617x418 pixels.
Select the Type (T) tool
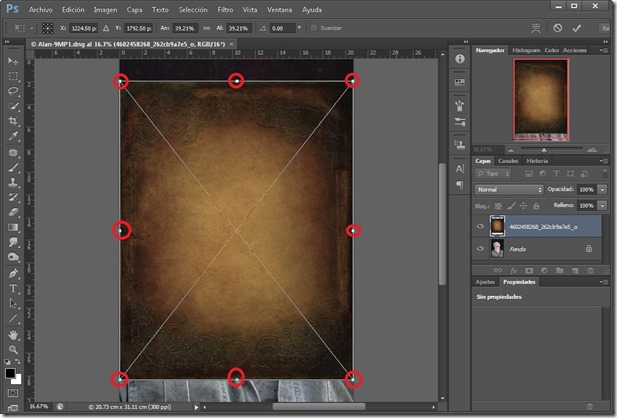click(14, 288)
